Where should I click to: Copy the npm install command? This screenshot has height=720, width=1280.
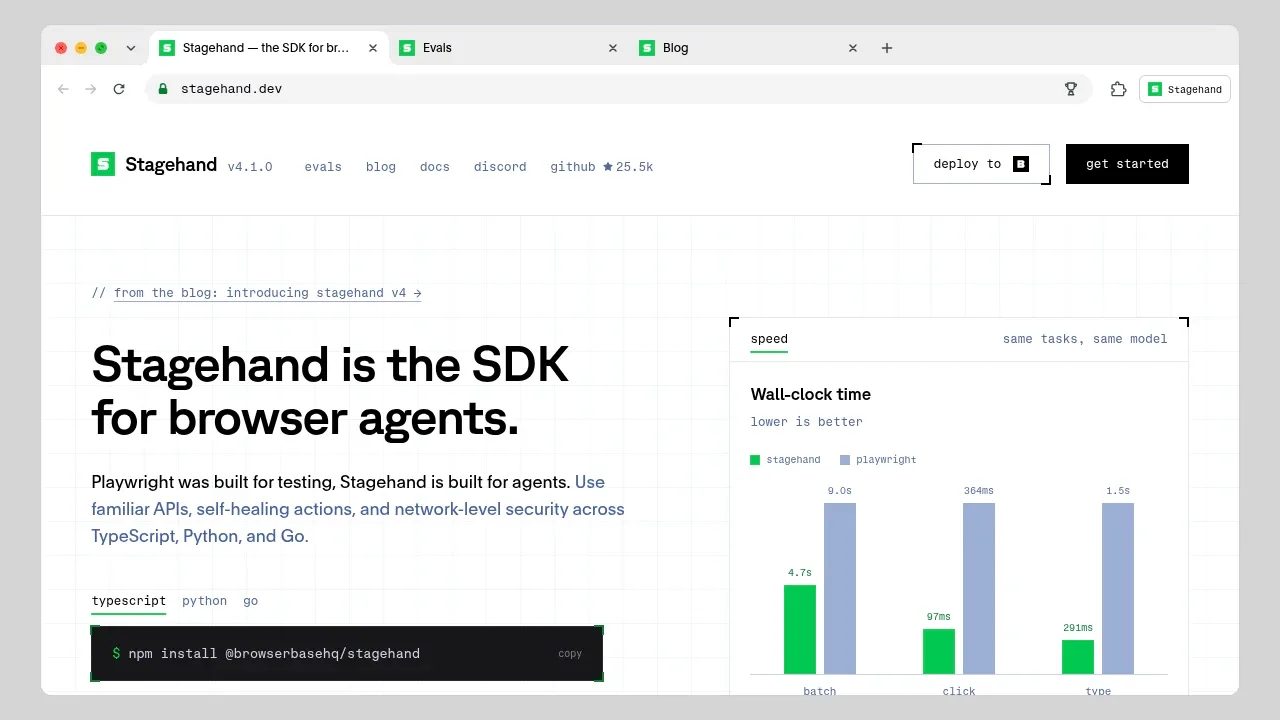570,654
